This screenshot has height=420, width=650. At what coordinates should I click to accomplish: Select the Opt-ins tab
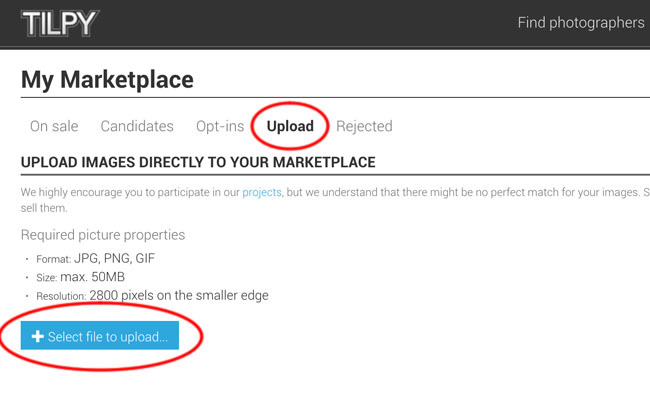220,126
